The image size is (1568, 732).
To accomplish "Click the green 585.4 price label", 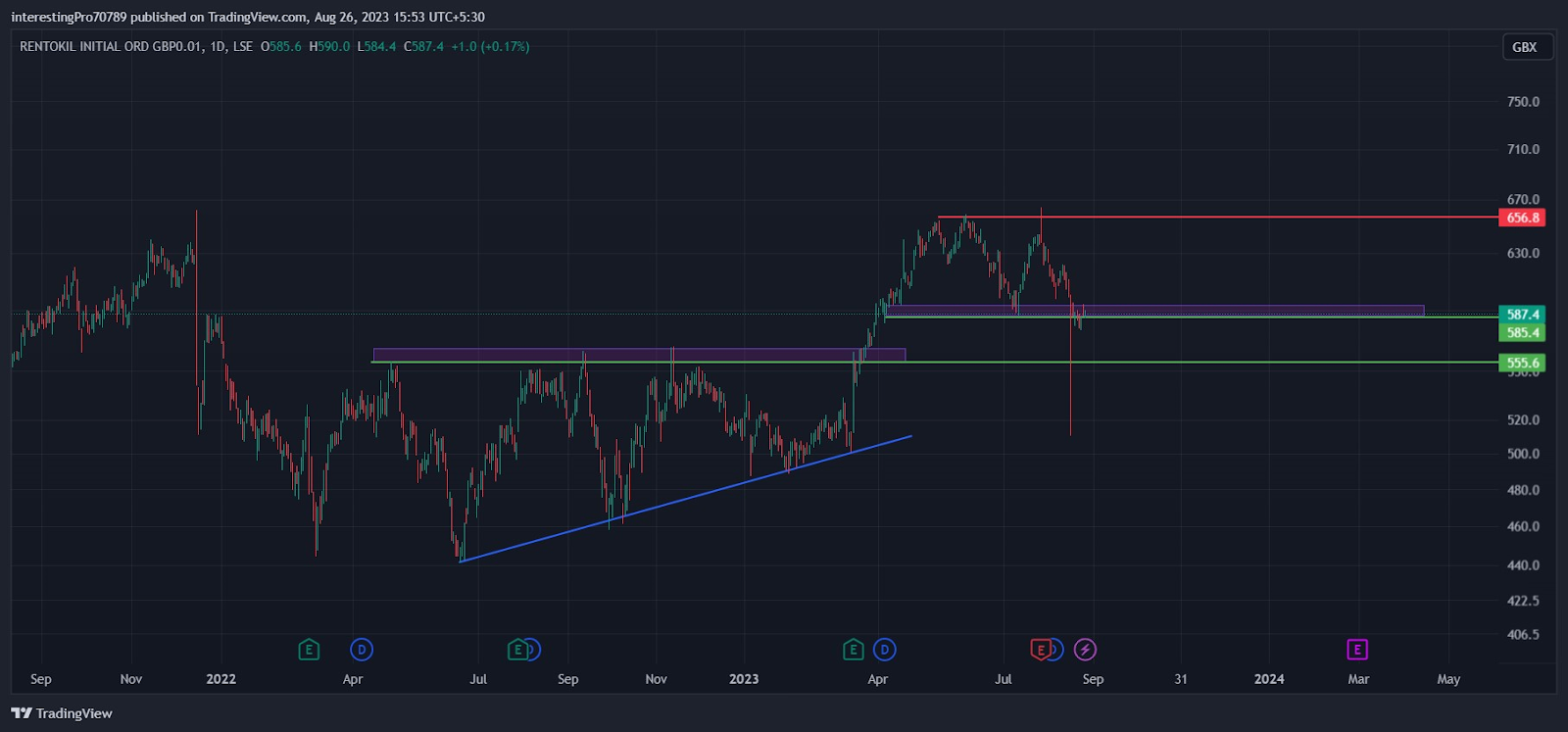I will coord(1523,332).
